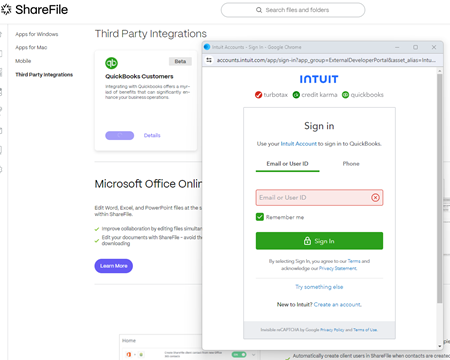
Task: Click the search magnifier icon
Action: 259,10
